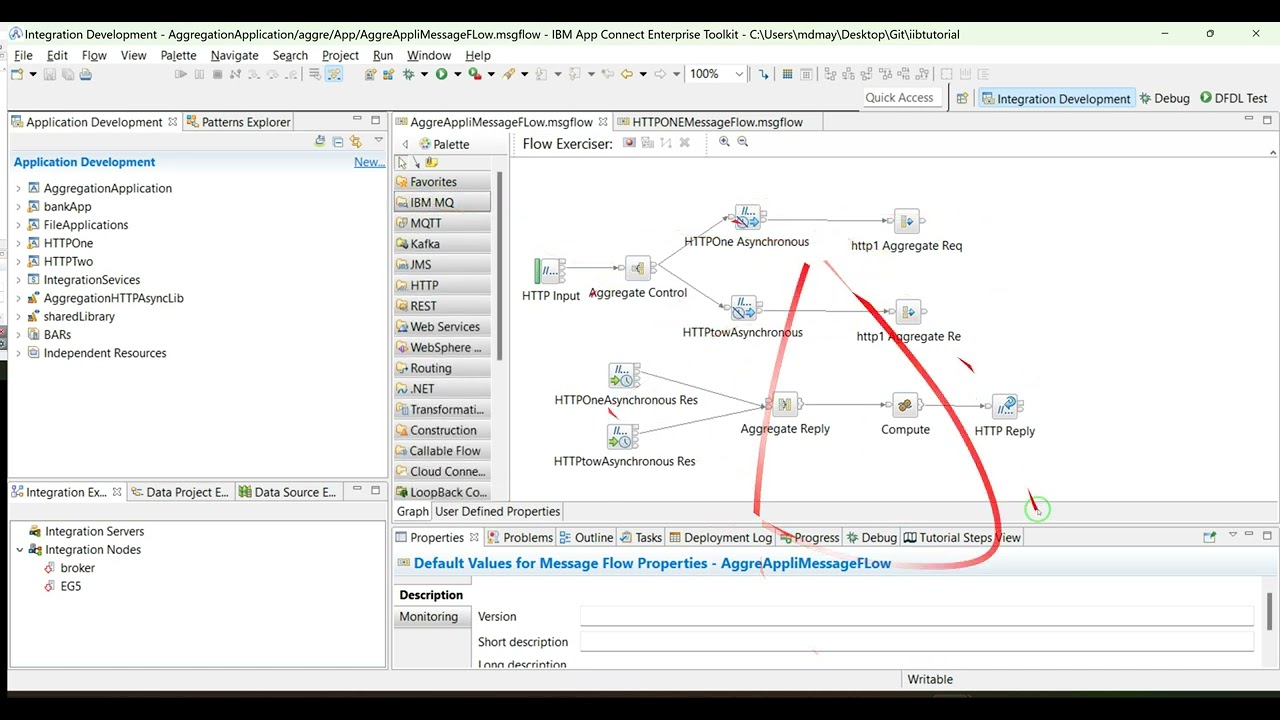This screenshot has width=1280, height=720.
Task: Click the Forward navigation arrow icon
Action: click(660, 74)
